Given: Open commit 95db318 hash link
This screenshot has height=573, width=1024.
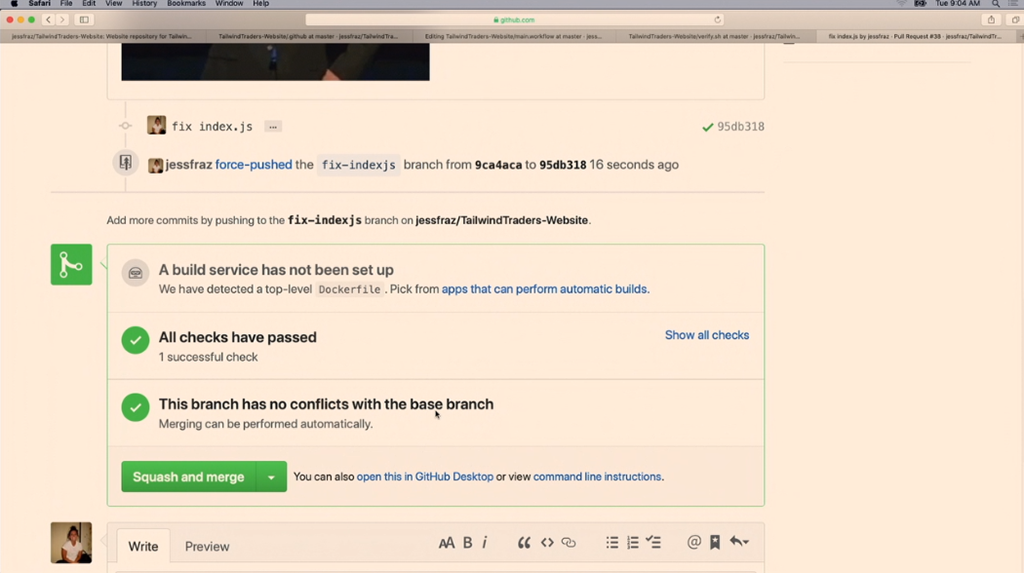Looking at the screenshot, I should 741,127.
